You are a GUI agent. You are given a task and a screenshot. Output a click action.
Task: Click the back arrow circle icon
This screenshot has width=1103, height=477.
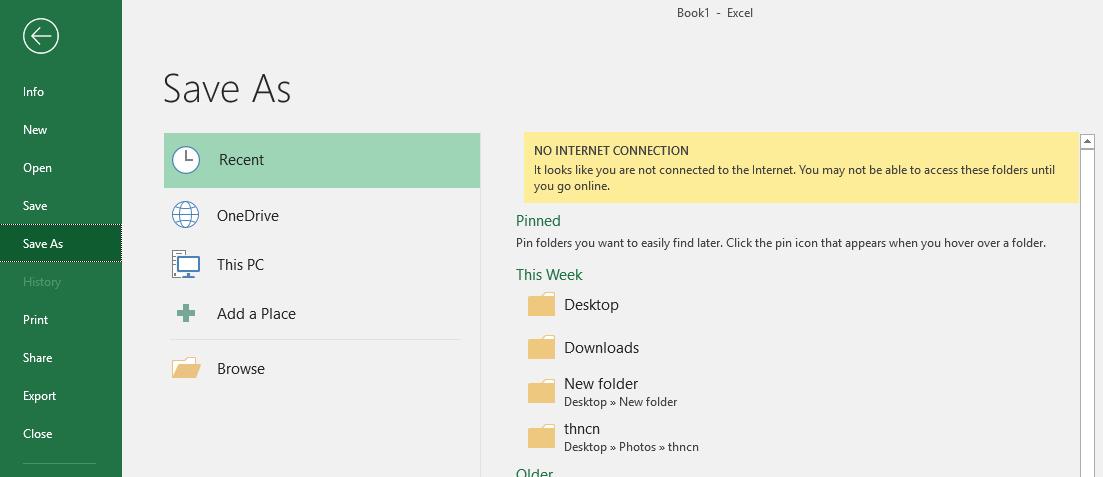point(41,36)
